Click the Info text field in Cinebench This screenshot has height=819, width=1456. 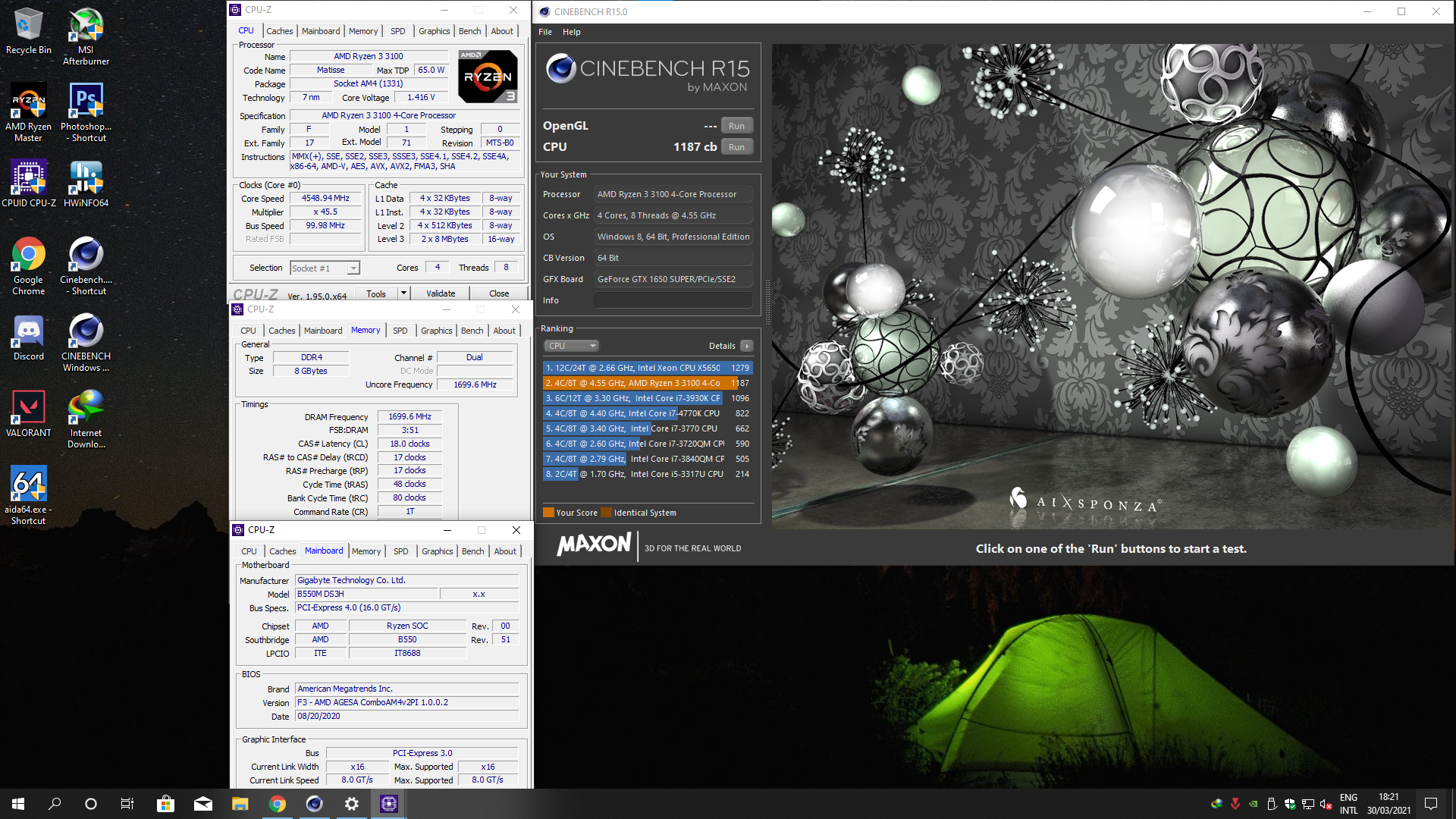coord(672,301)
